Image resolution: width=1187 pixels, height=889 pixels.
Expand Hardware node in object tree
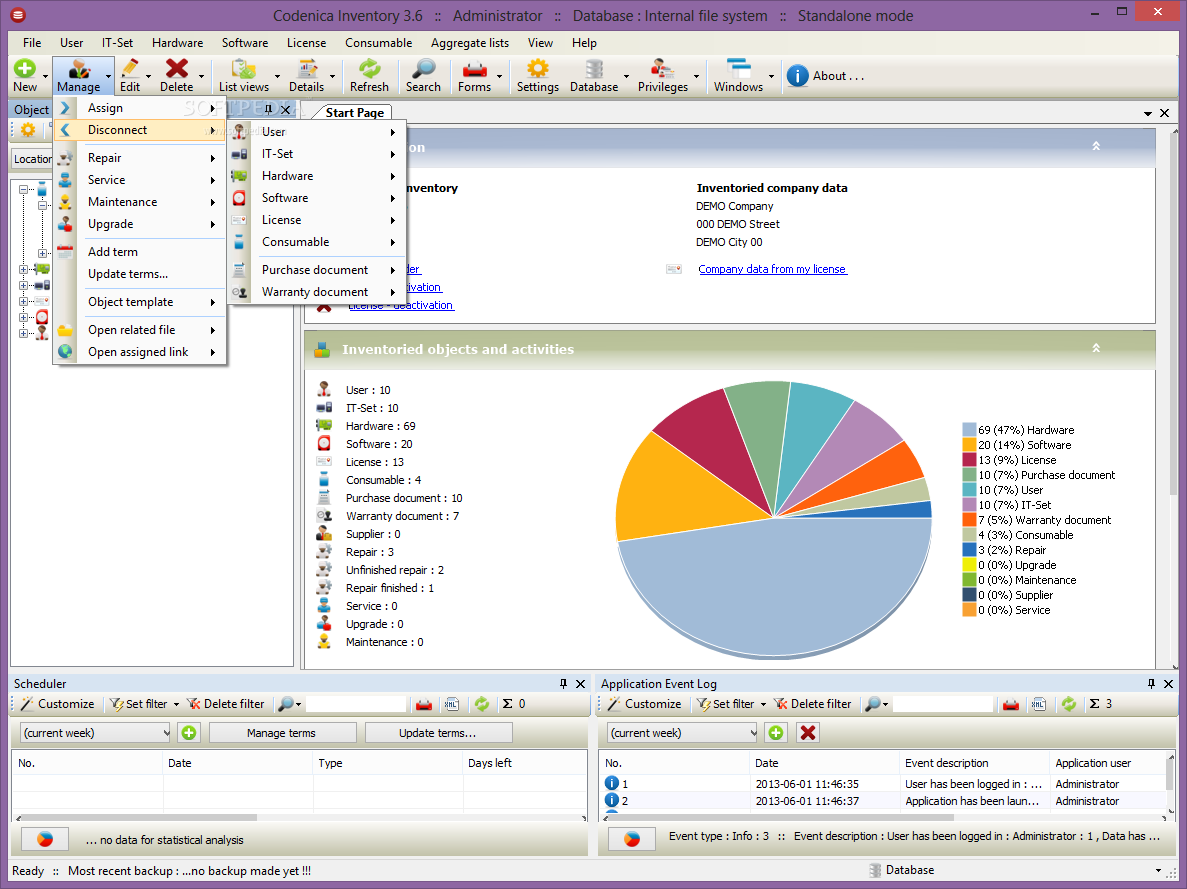pos(23,270)
